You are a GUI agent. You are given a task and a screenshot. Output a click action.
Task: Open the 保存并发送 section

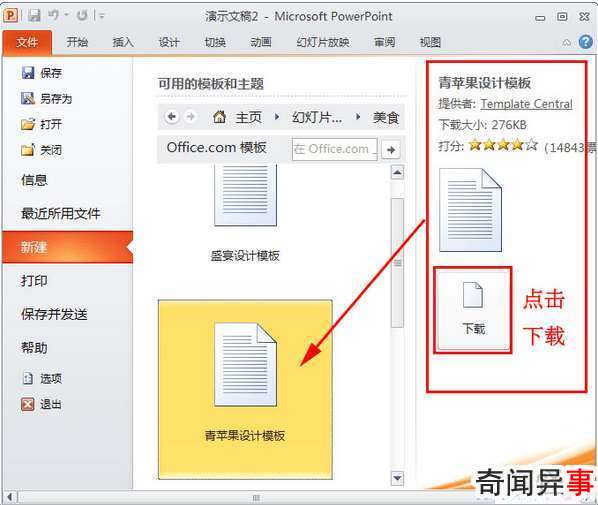[x=54, y=314]
